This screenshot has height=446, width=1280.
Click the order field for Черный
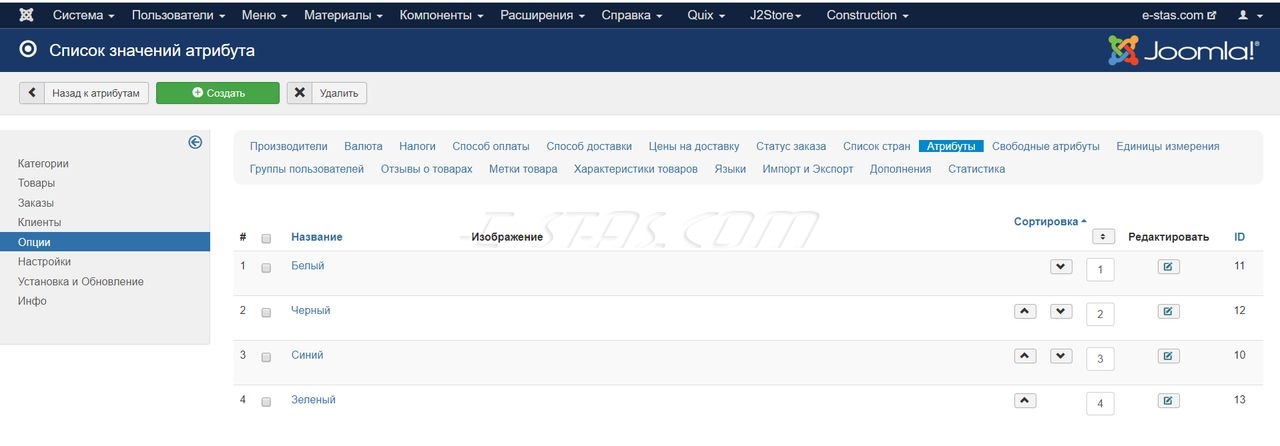coord(1100,314)
